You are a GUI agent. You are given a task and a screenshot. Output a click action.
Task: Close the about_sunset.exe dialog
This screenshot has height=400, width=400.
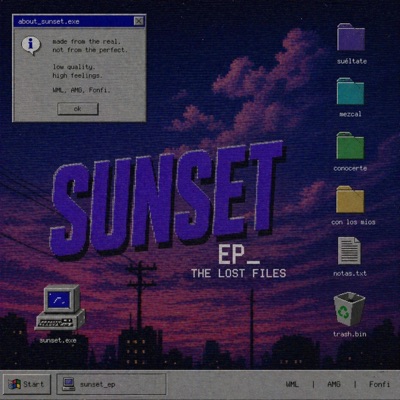(x=139, y=21)
